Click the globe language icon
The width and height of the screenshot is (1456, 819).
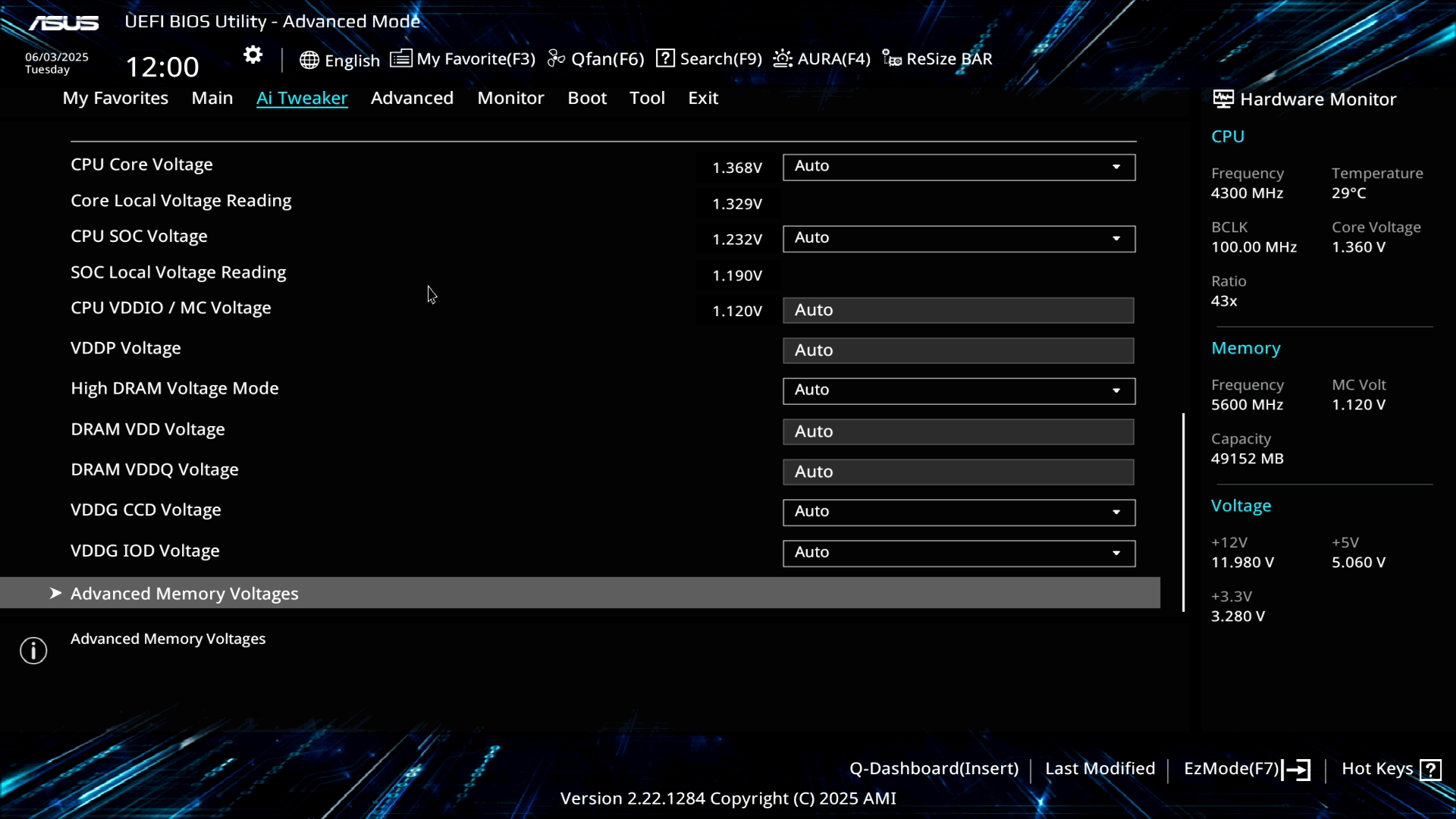(x=309, y=60)
